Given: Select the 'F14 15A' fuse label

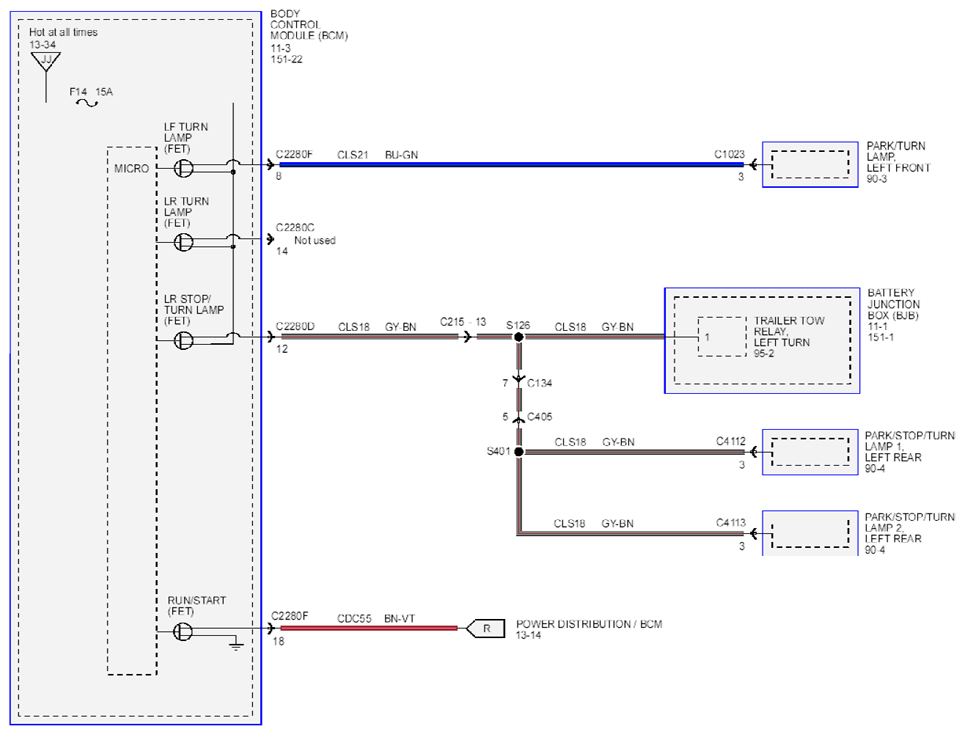Looking at the screenshot, I should [91, 92].
